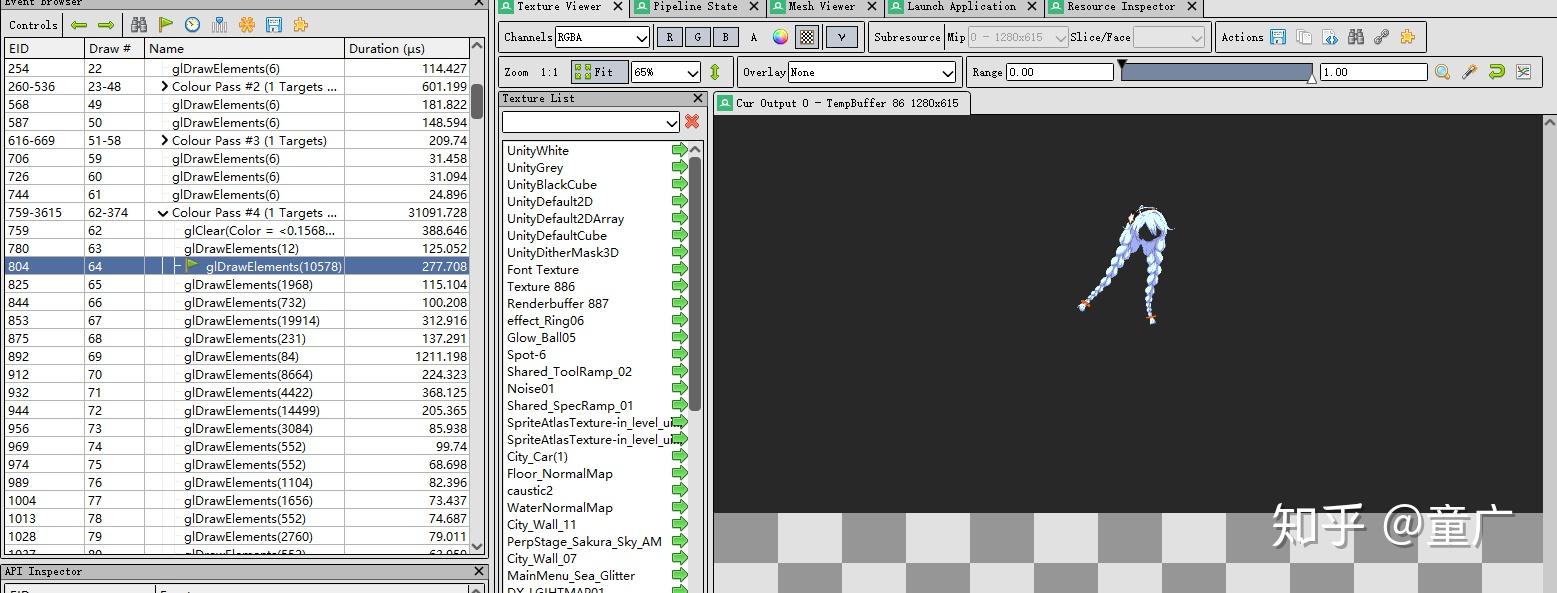
Task: Click the clock timing icon in the Controls toolbar
Action: [x=191, y=24]
